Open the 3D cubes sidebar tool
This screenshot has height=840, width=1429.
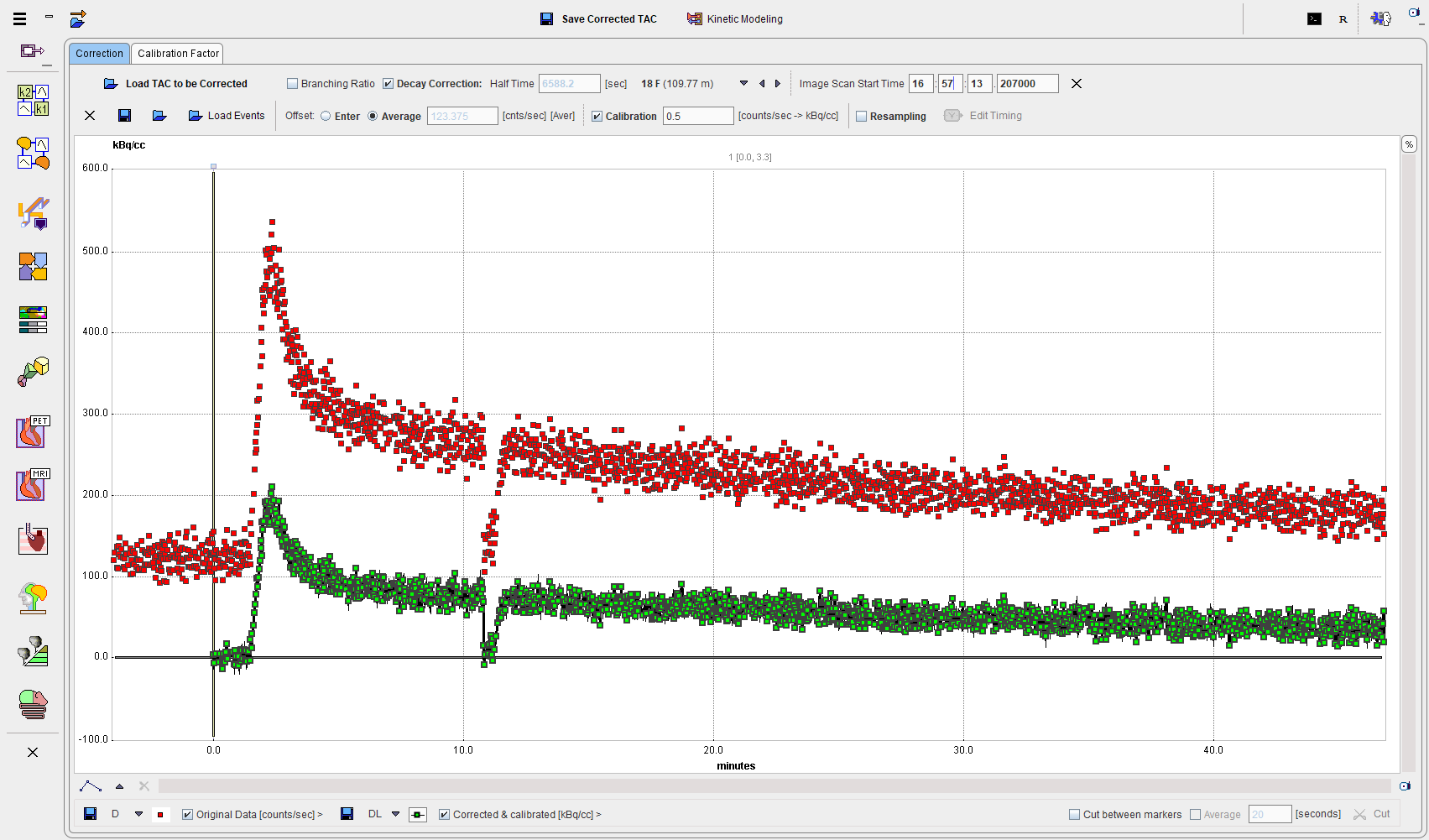coord(34,372)
